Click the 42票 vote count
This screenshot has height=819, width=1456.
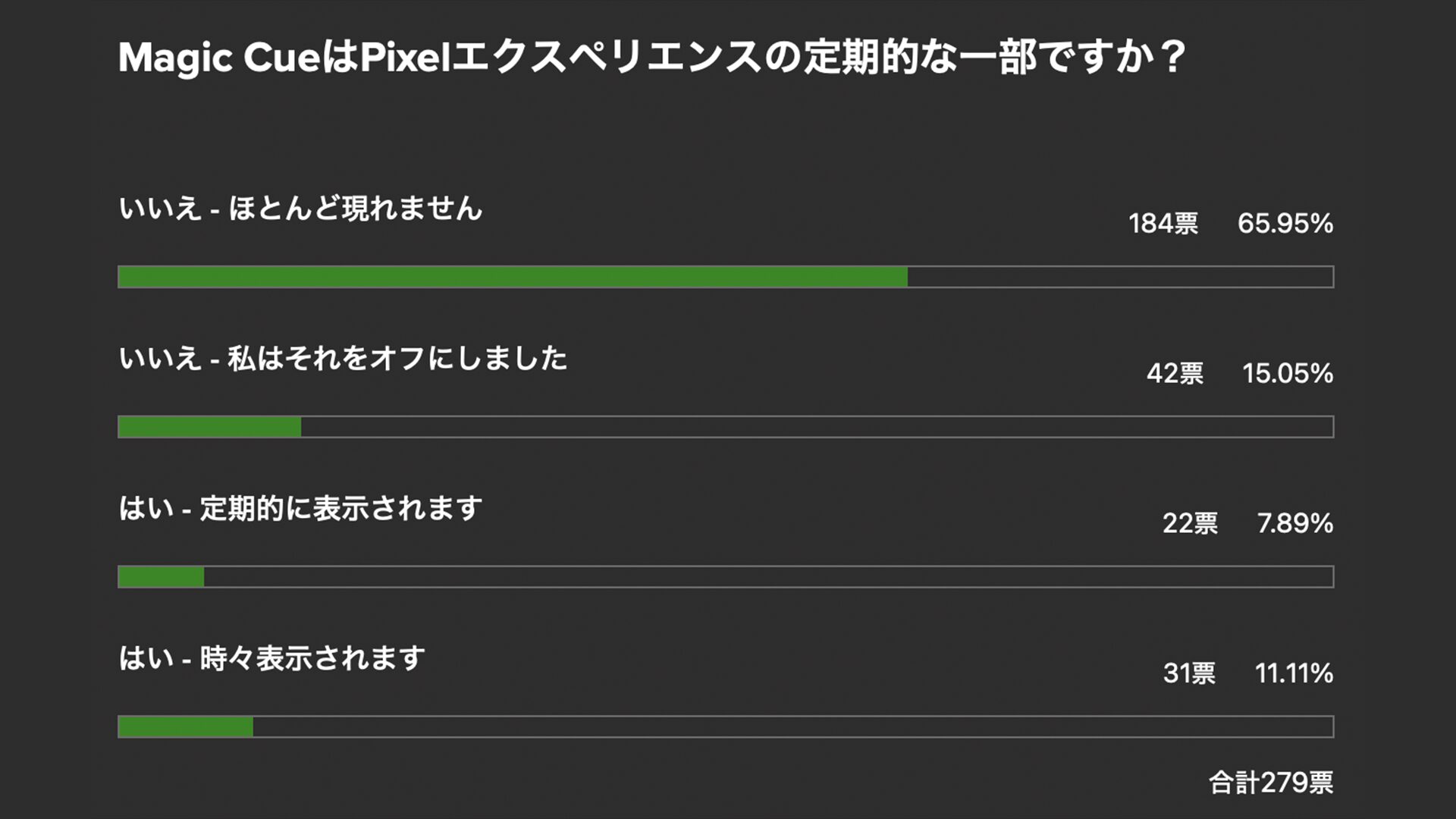point(1175,374)
